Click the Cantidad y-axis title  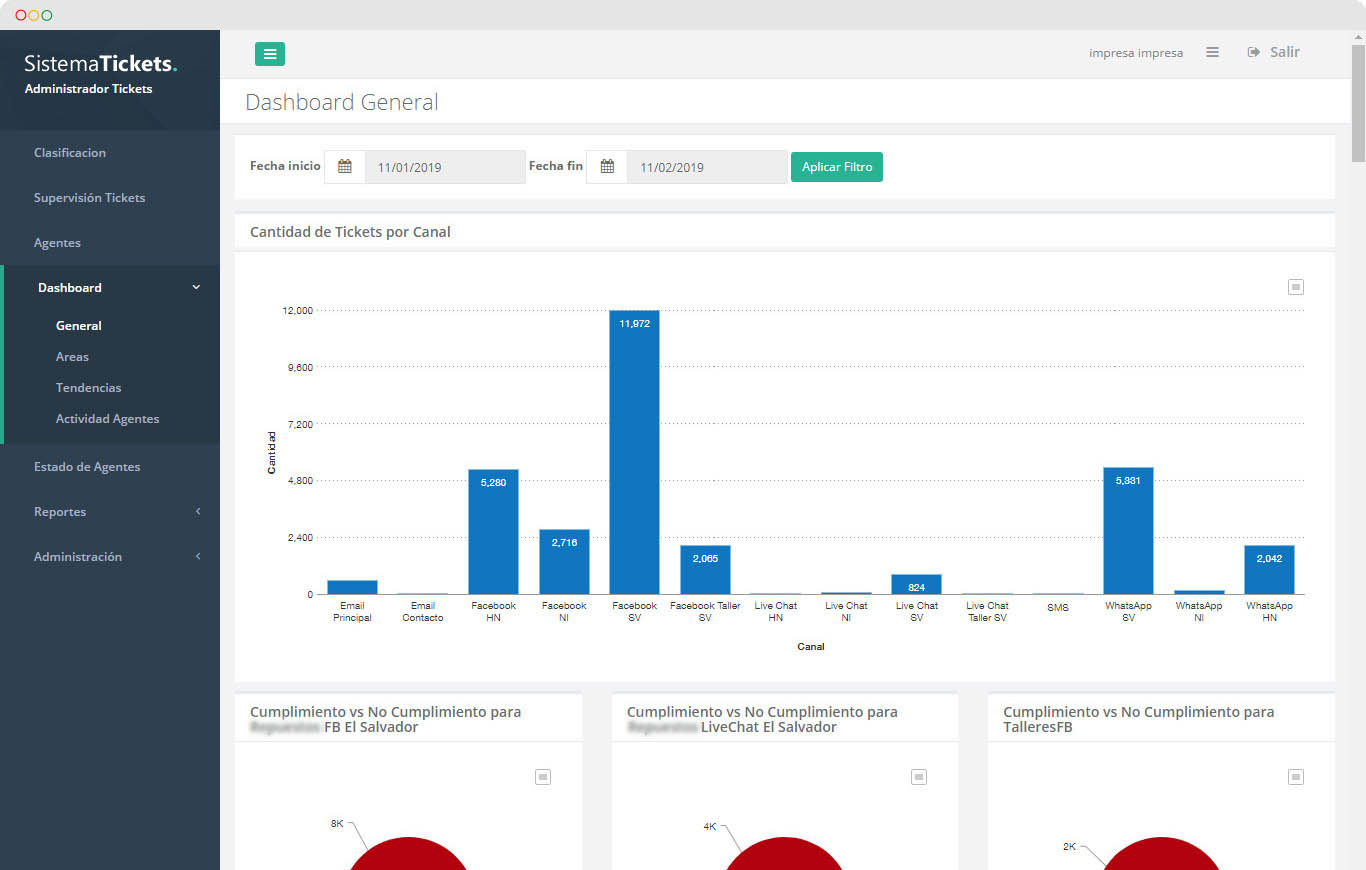point(272,452)
